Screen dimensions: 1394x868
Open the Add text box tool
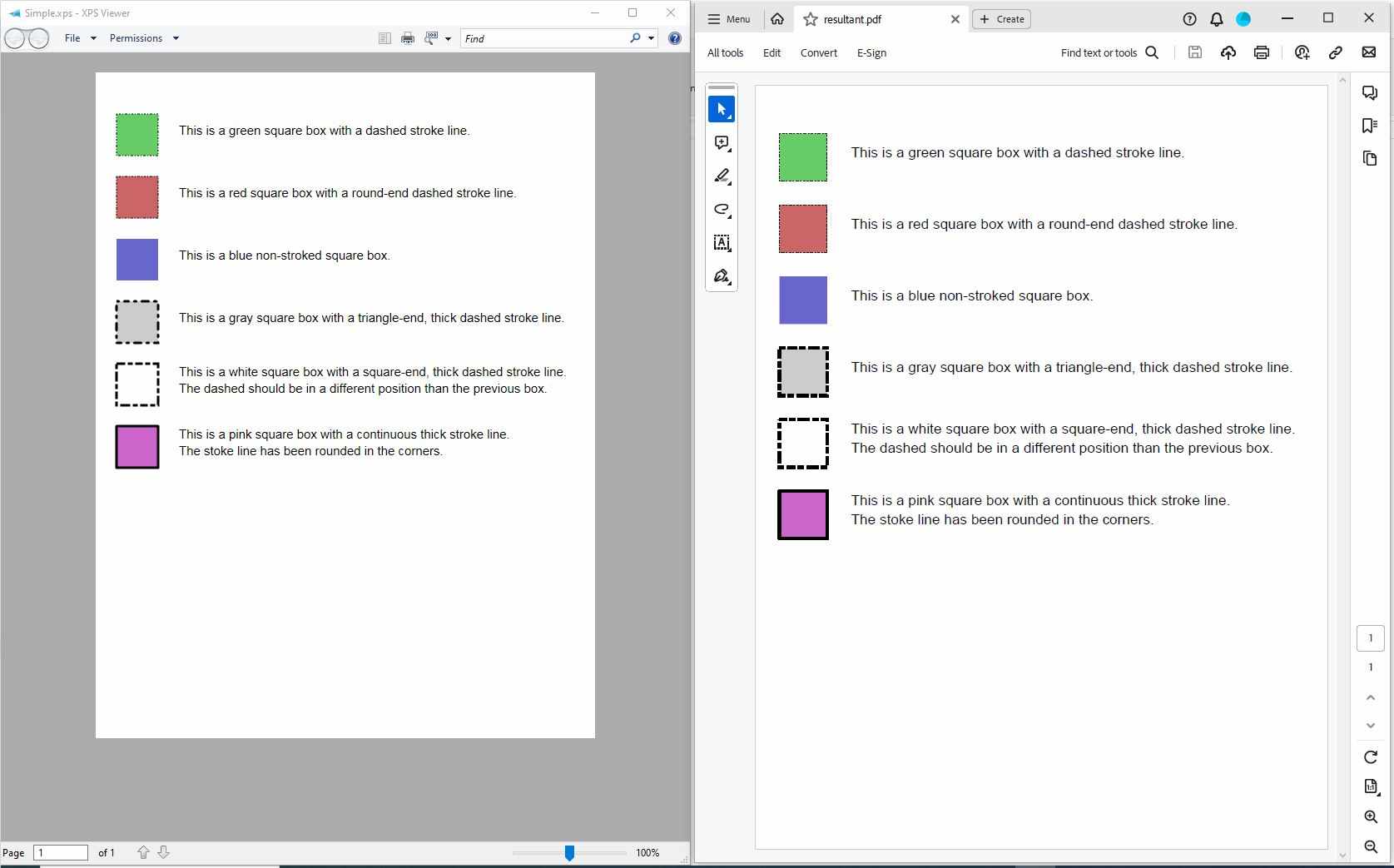click(721, 243)
